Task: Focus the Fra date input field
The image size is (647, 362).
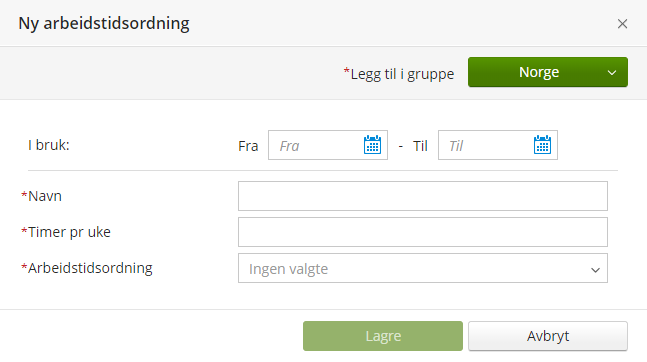Action: tap(316, 145)
